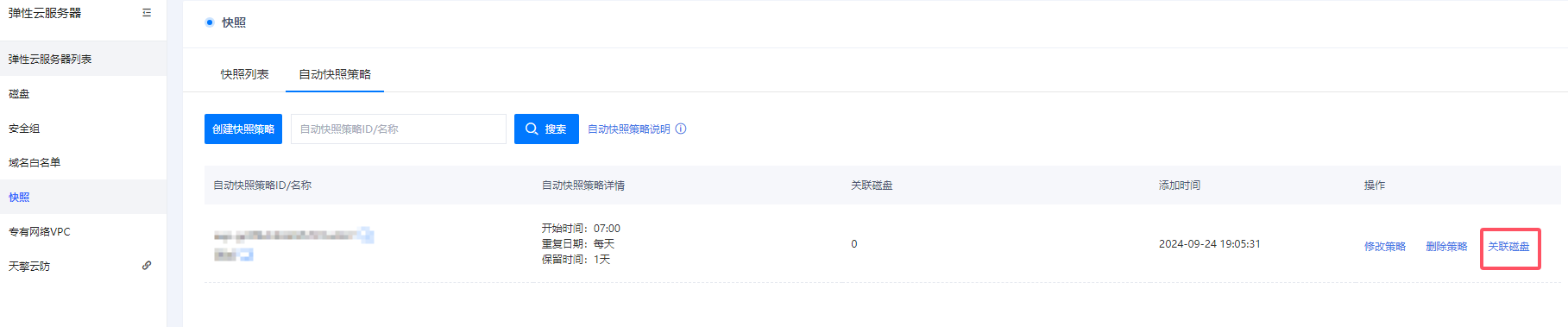The height and width of the screenshot is (327, 1568).
Task: Click the copy icon beside the policy ID
Action: pyautogui.click(x=367, y=235)
